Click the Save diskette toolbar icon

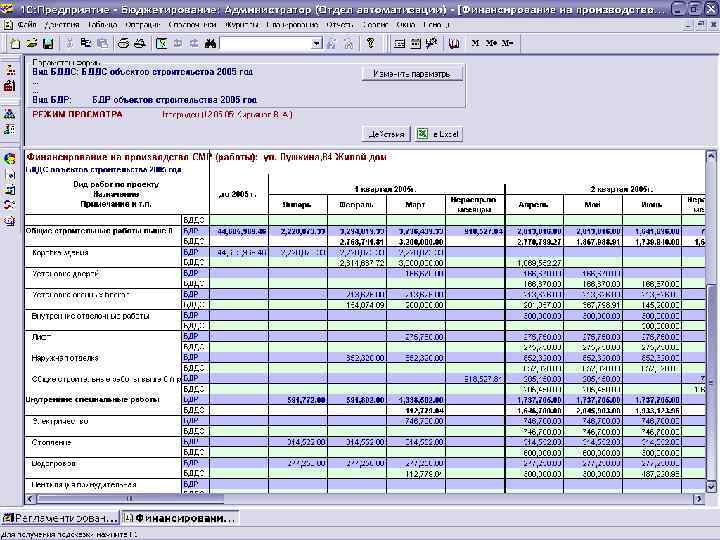(47, 44)
